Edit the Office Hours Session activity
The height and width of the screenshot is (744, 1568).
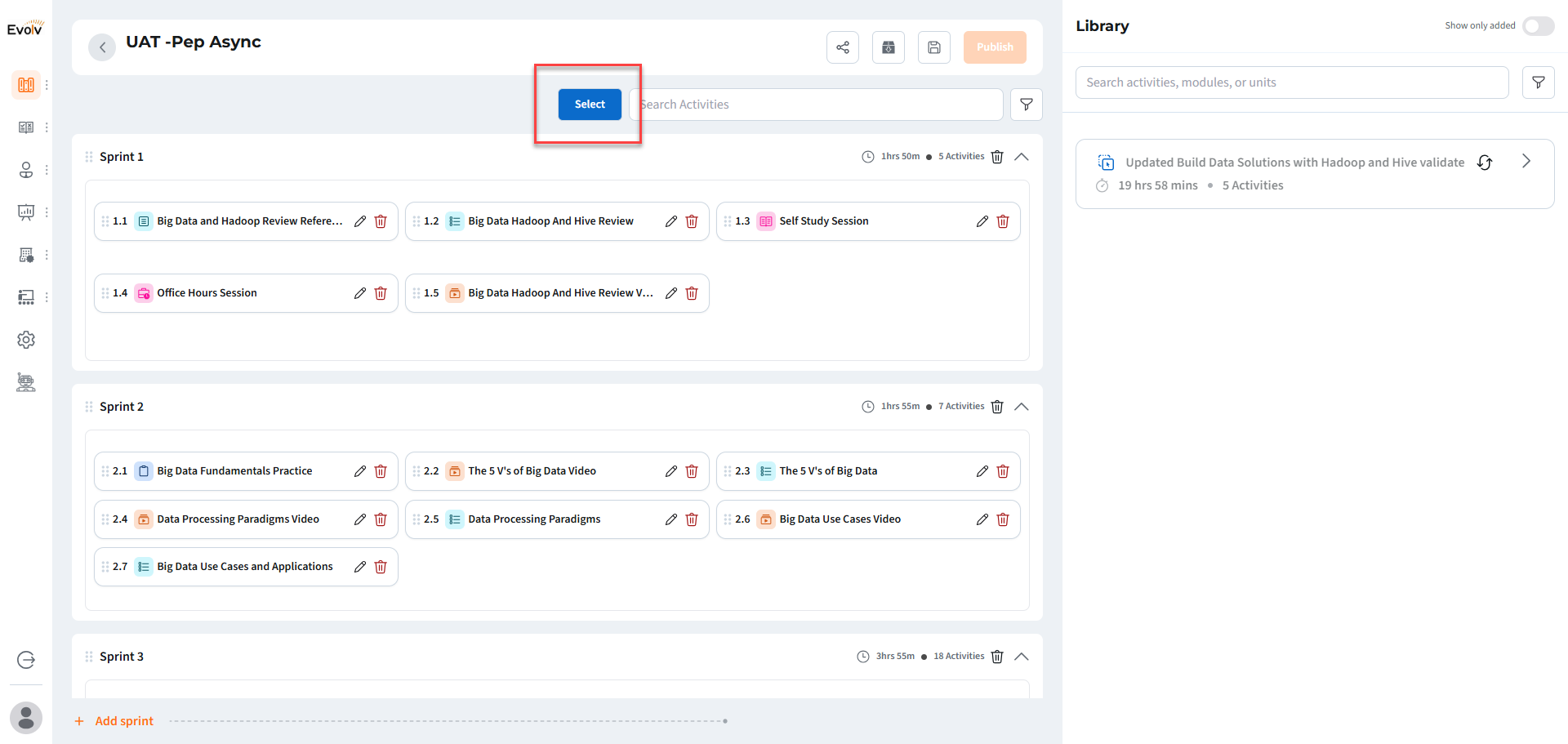click(359, 293)
